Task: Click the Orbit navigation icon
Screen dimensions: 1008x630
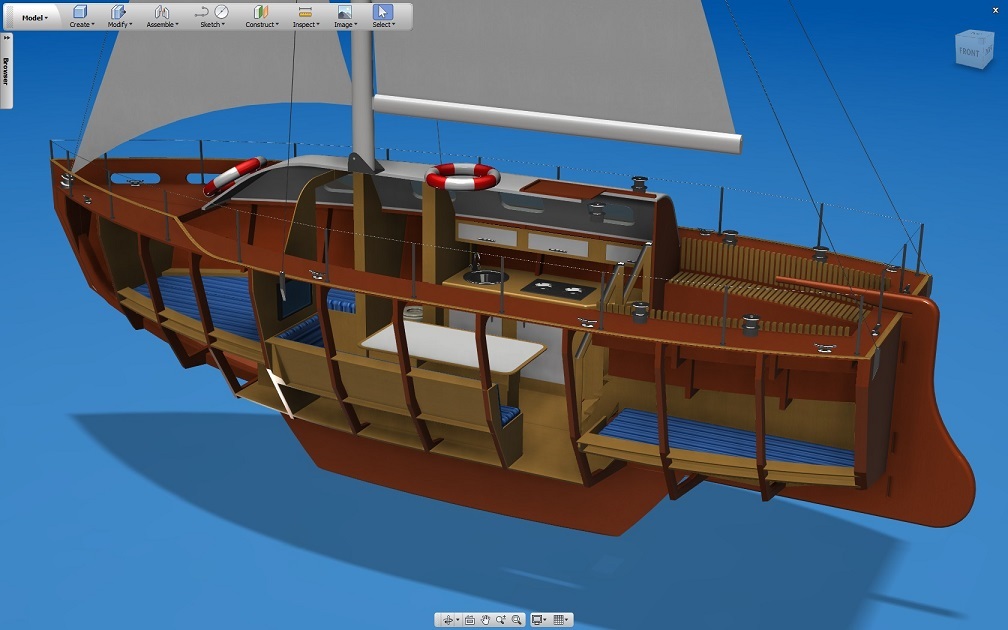Action: 448,620
